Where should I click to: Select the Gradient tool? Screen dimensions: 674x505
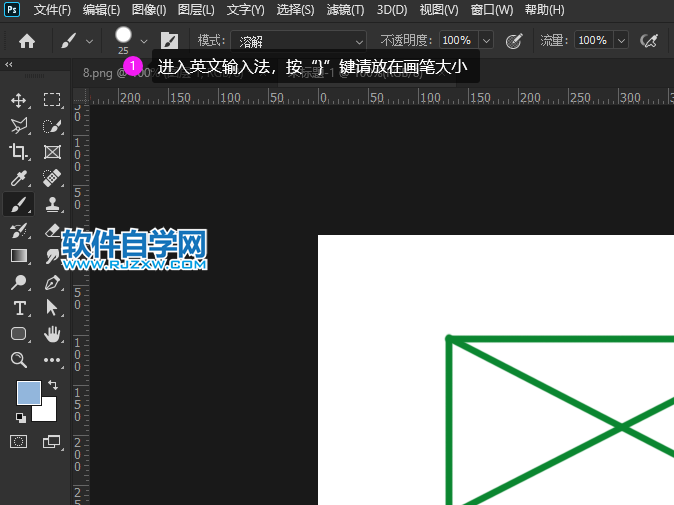coord(18,256)
